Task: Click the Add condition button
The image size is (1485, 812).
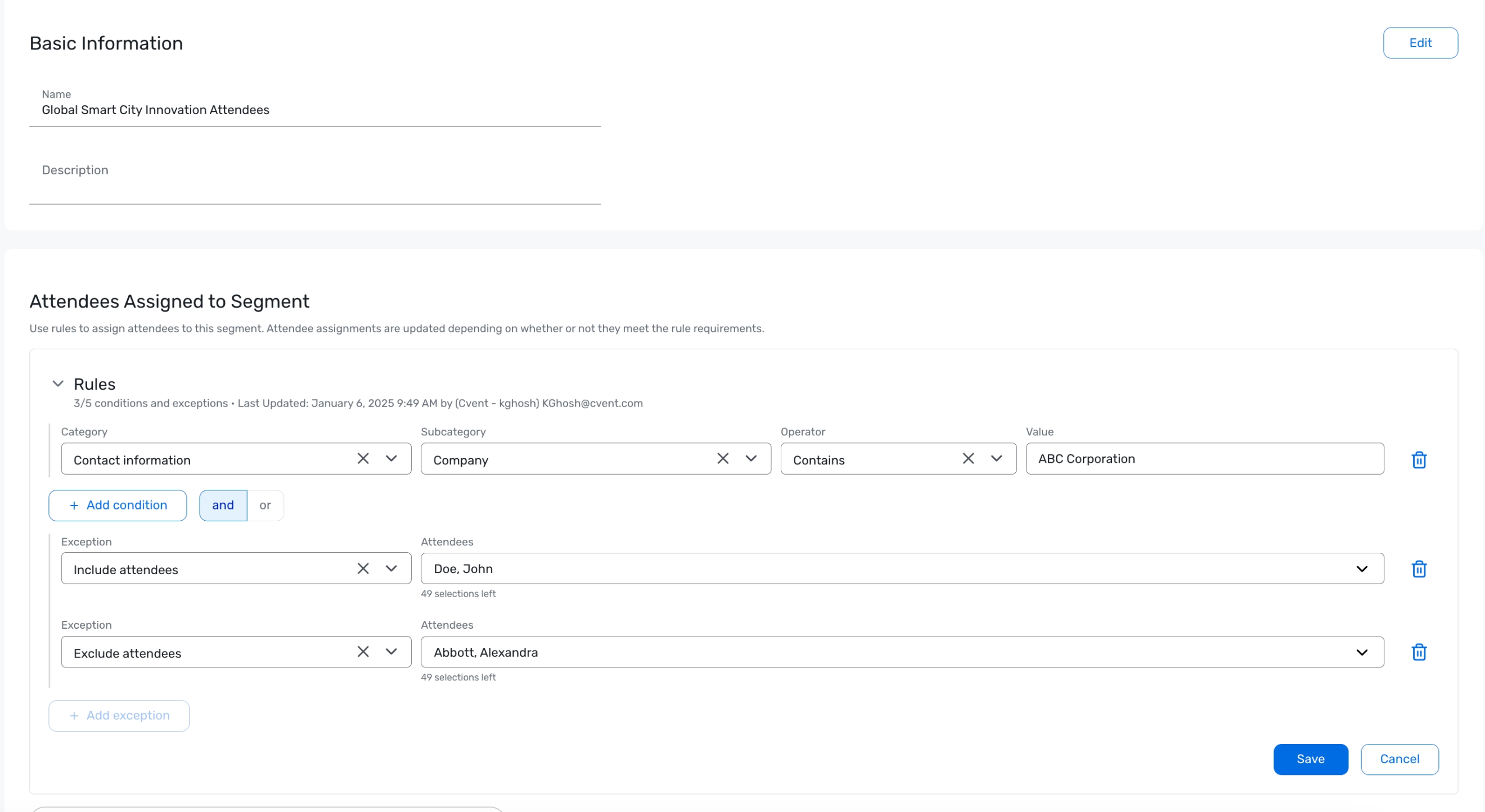Action: click(118, 506)
